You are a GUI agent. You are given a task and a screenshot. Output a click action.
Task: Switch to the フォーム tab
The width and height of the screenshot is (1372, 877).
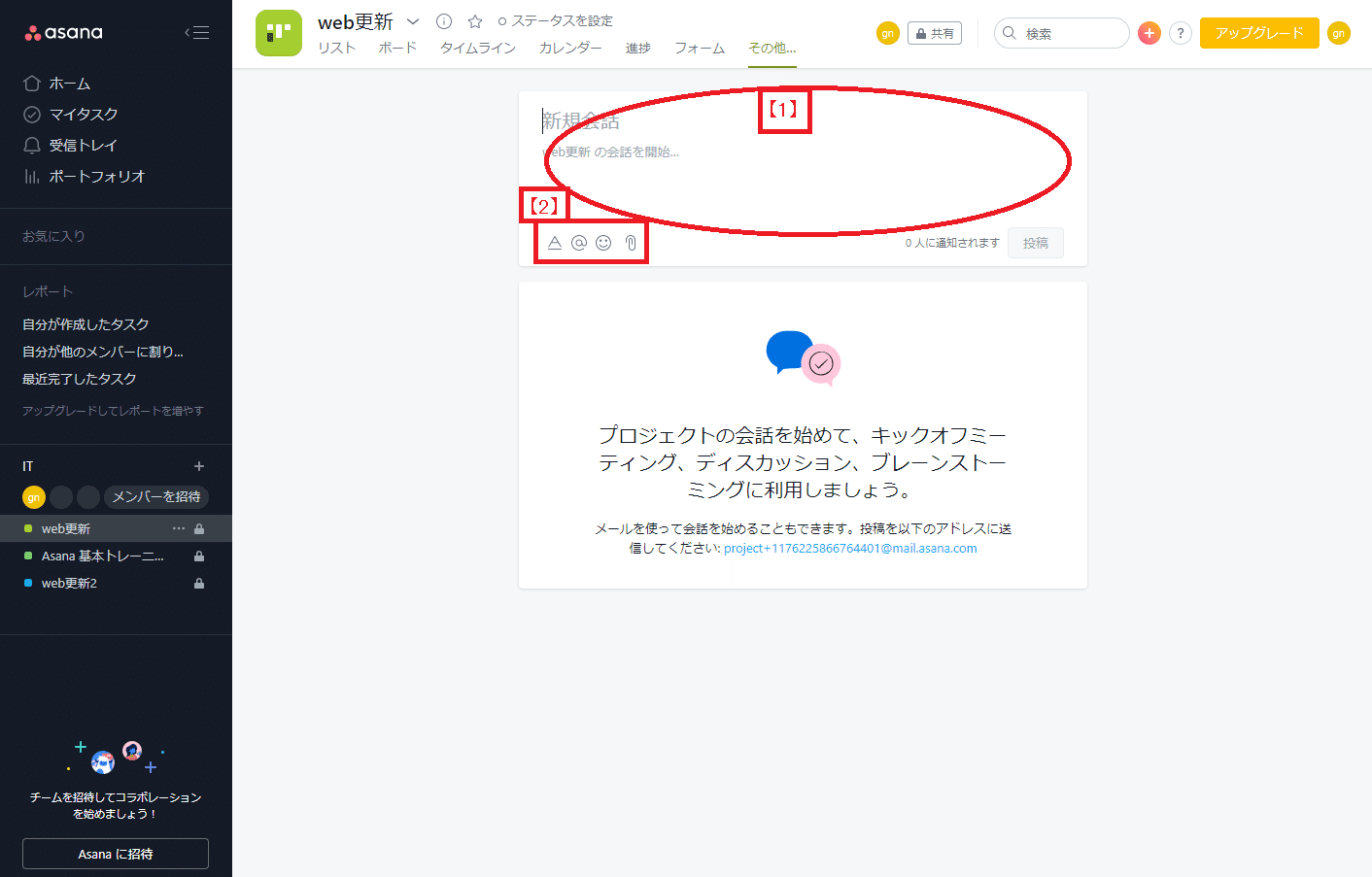coord(700,48)
